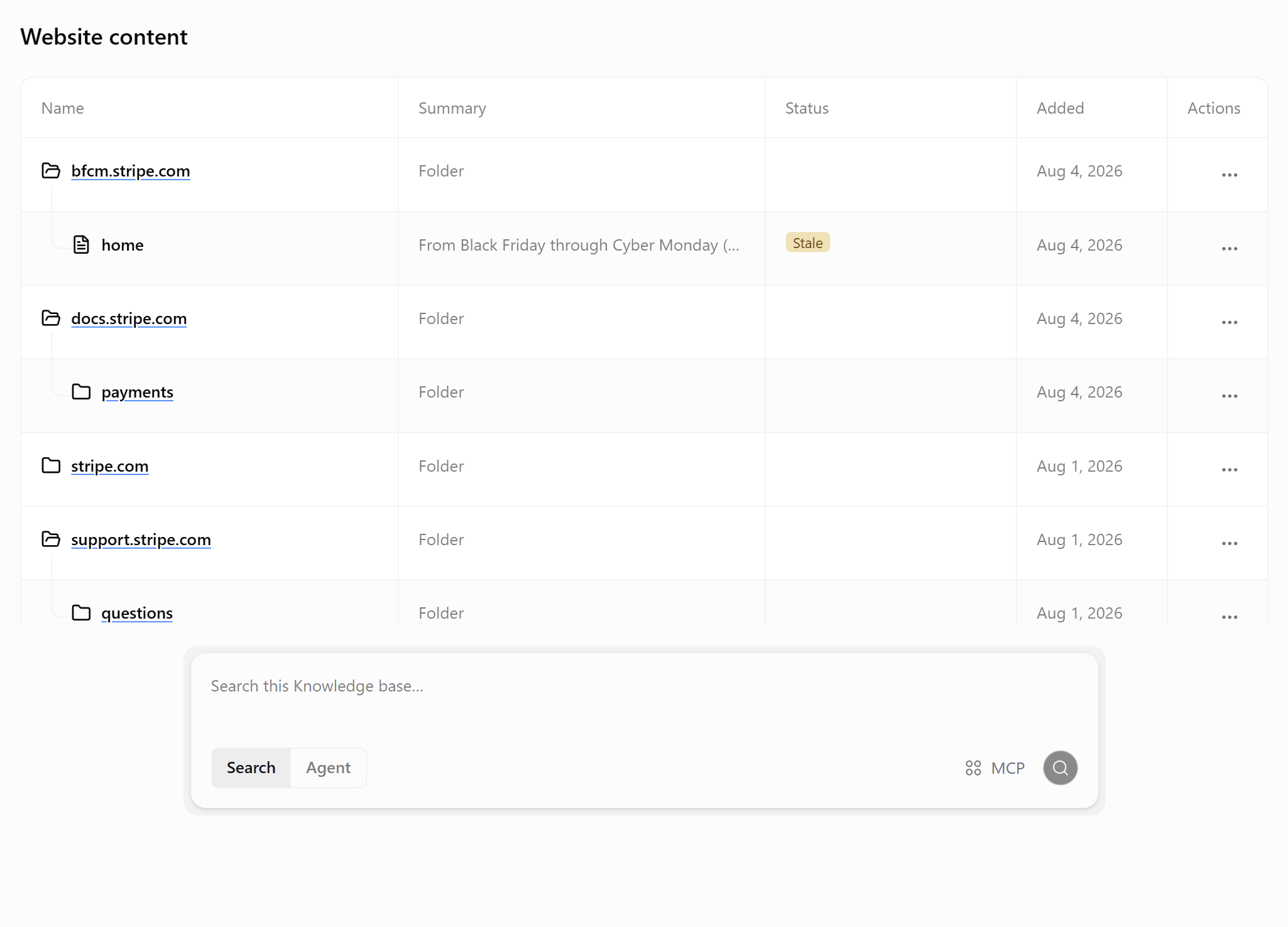Click the Status column header

pyautogui.click(x=807, y=108)
